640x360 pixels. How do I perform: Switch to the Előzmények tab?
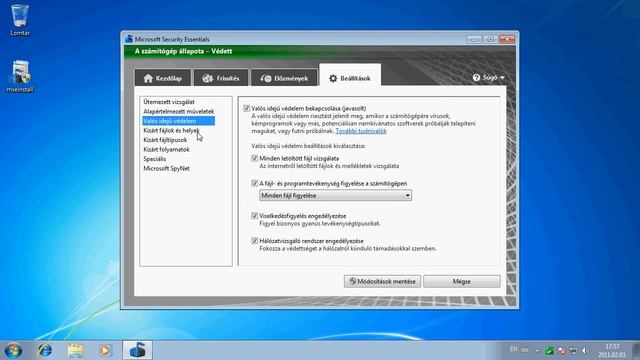[x=284, y=78]
